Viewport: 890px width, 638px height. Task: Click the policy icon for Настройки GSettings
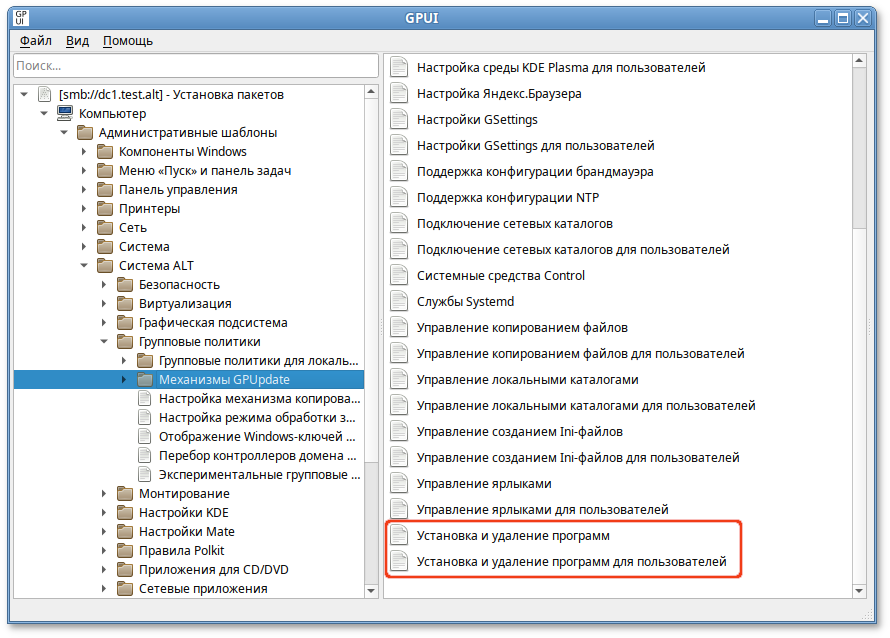tap(399, 120)
